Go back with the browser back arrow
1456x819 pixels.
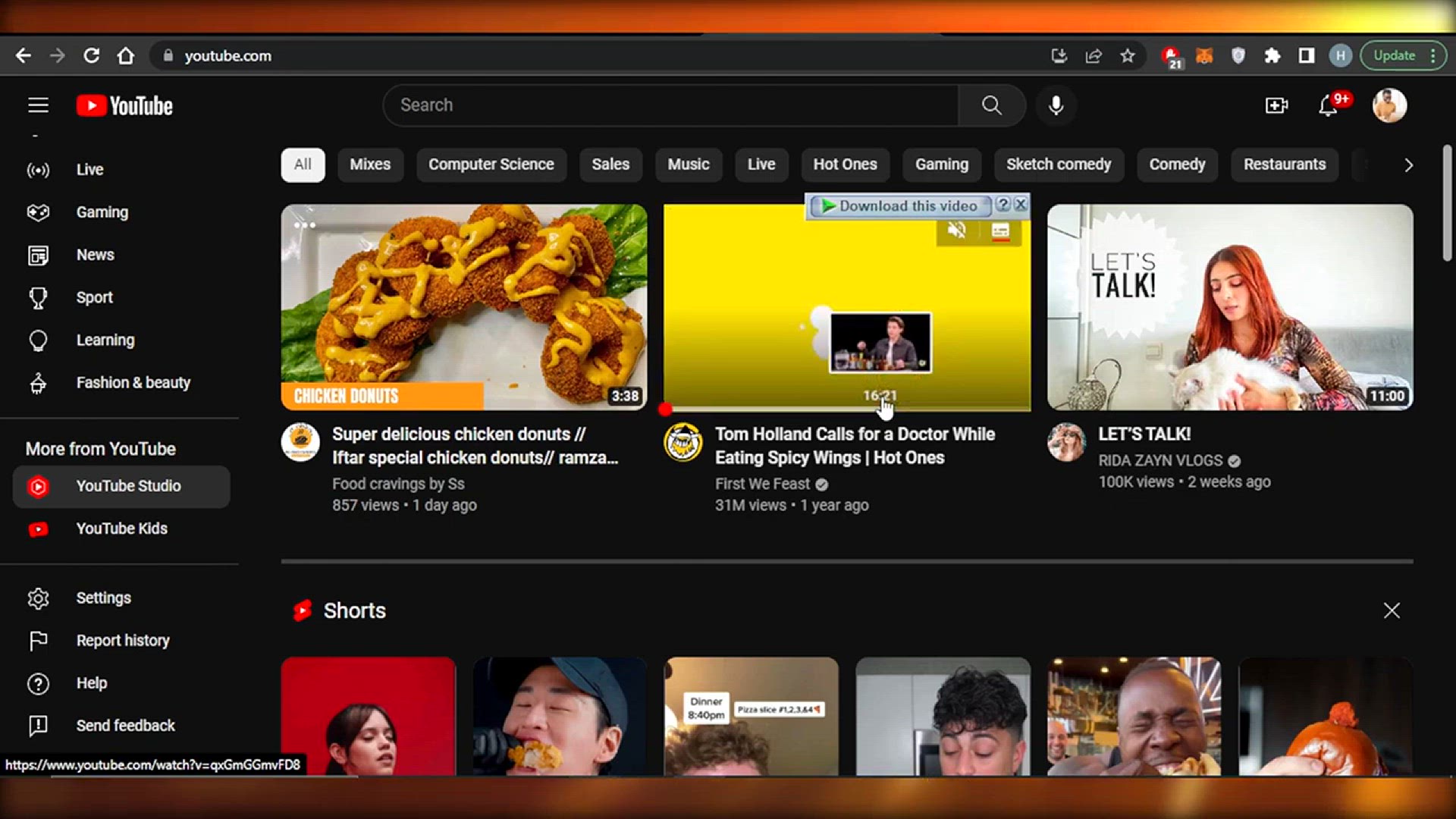[x=24, y=55]
